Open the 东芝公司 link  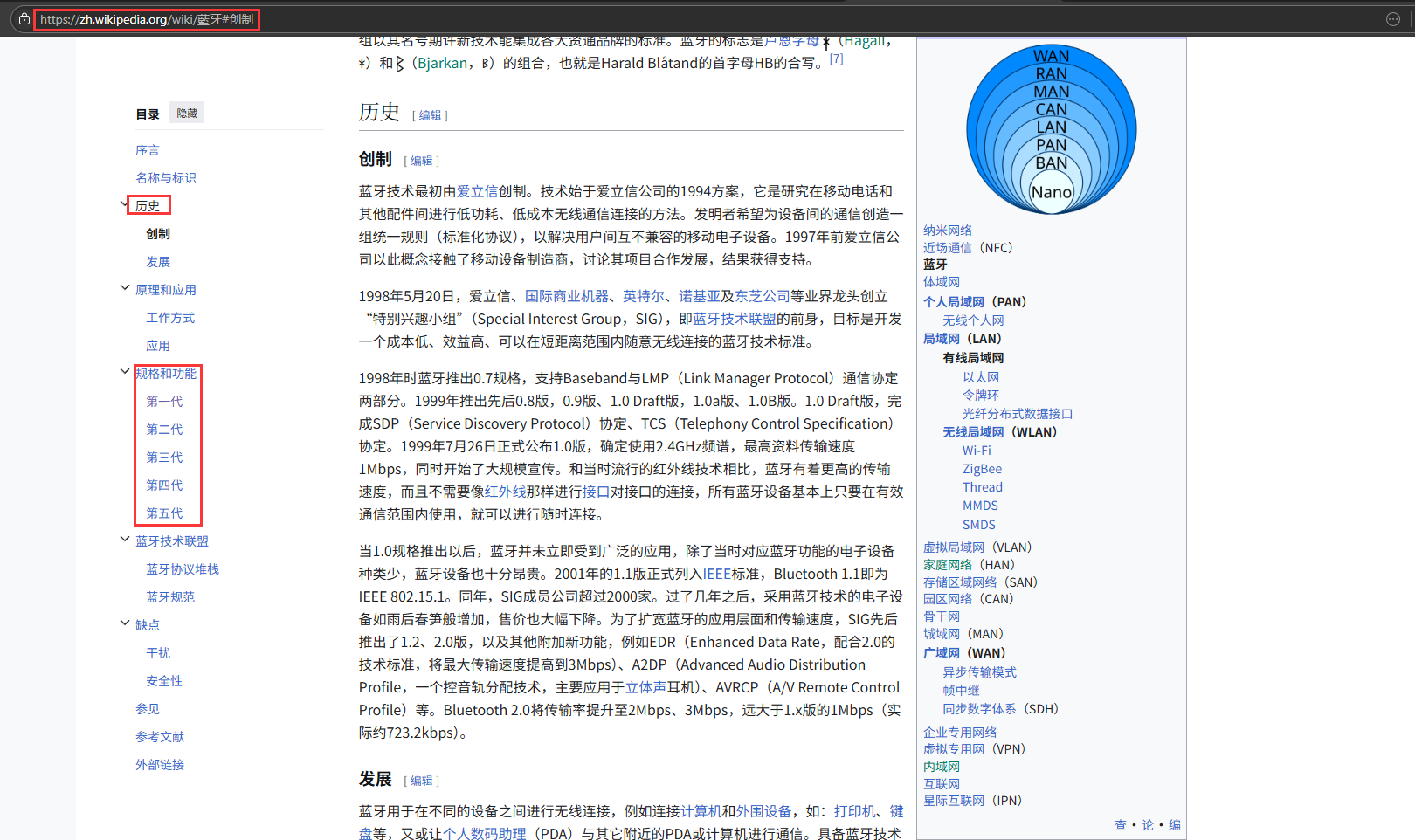click(763, 296)
